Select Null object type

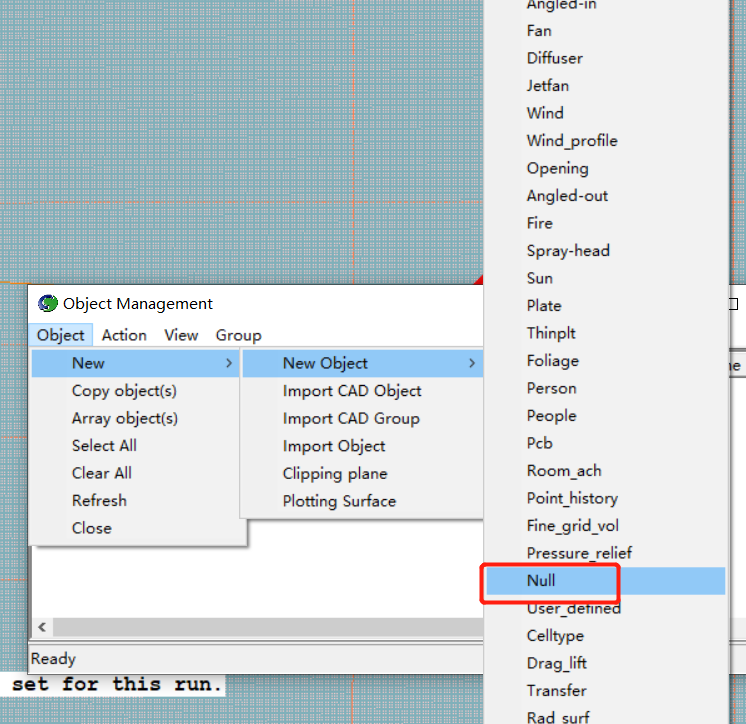(606, 580)
